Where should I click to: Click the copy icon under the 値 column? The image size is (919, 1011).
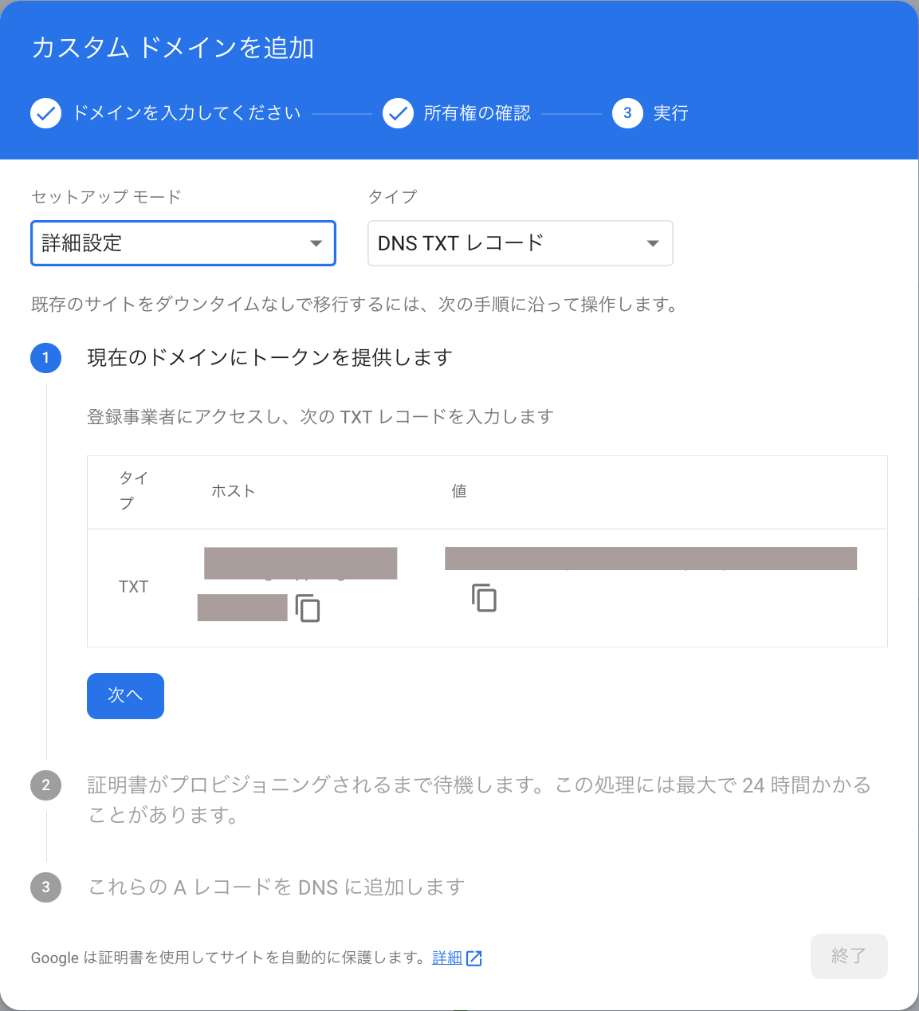[484, 598]
